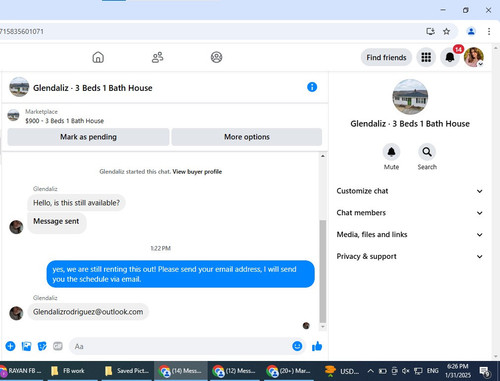
Task: Switch to (14) Mess... Chrome taskbar window
Action: 180,371
